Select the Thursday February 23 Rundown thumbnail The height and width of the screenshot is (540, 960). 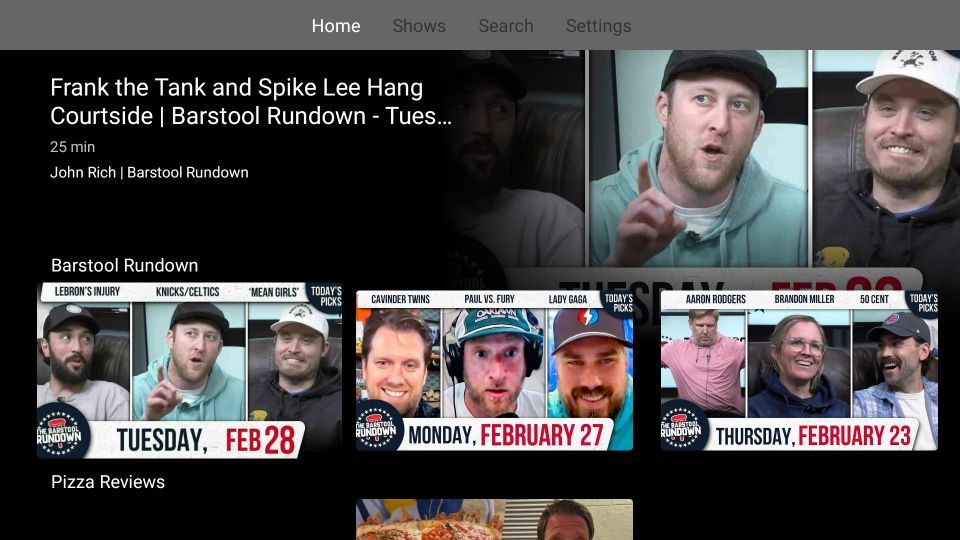tap(799, 370)
